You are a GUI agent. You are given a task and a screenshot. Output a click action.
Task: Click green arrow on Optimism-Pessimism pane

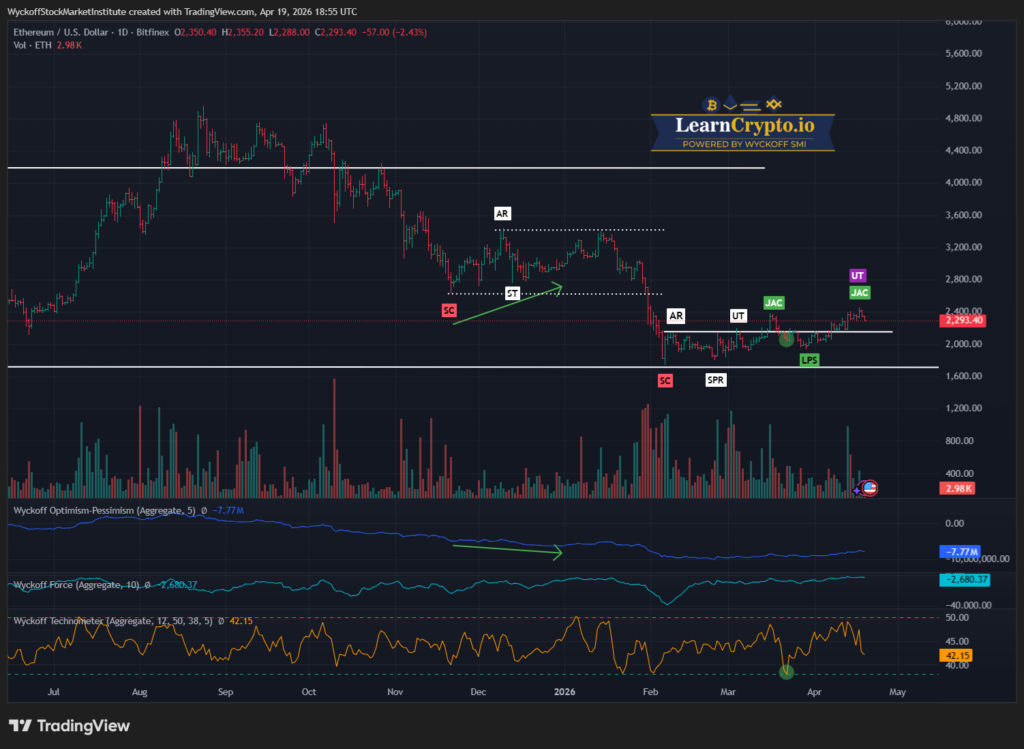click(508, 549)
